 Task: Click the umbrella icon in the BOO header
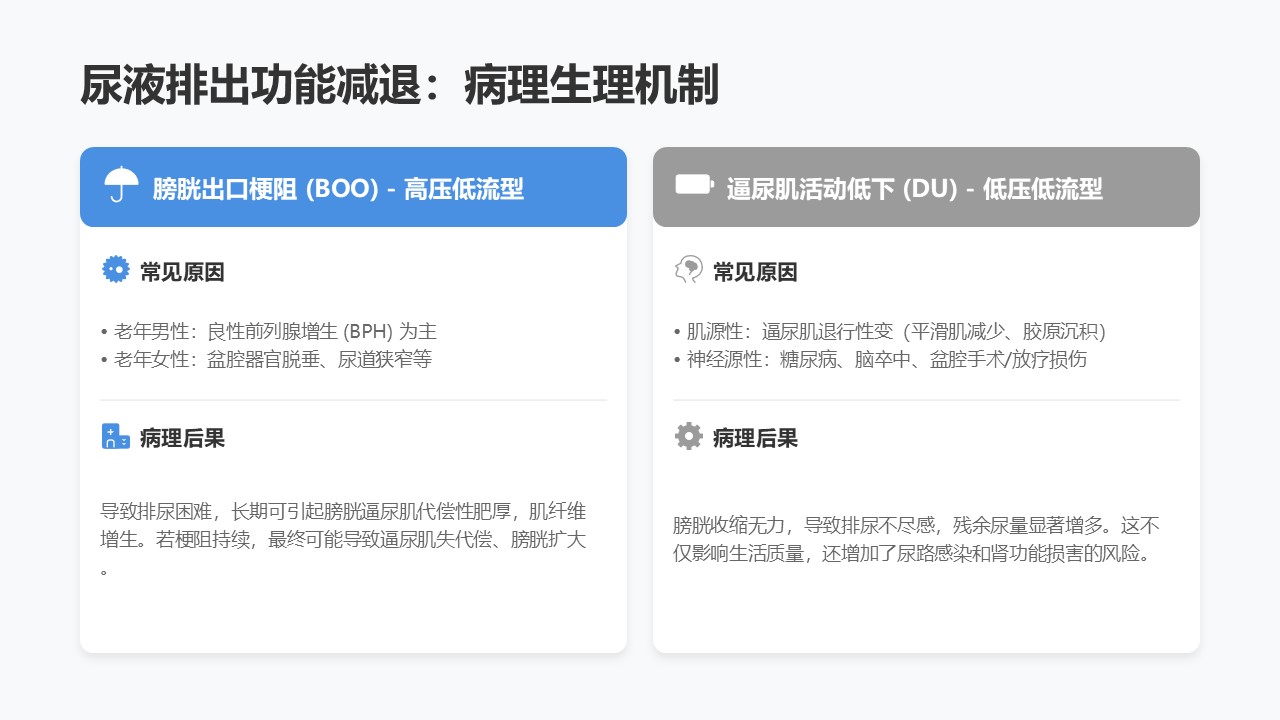tap(121, 186)
